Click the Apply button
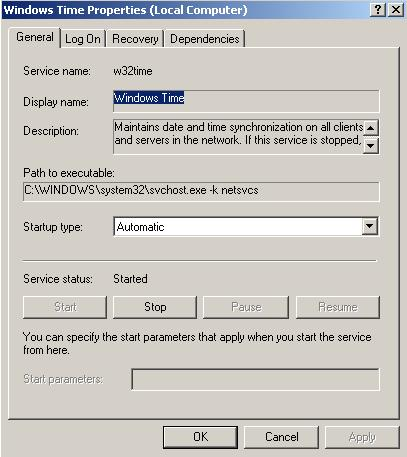The width and height of the screenshot is (407, 457). (362, 437)
